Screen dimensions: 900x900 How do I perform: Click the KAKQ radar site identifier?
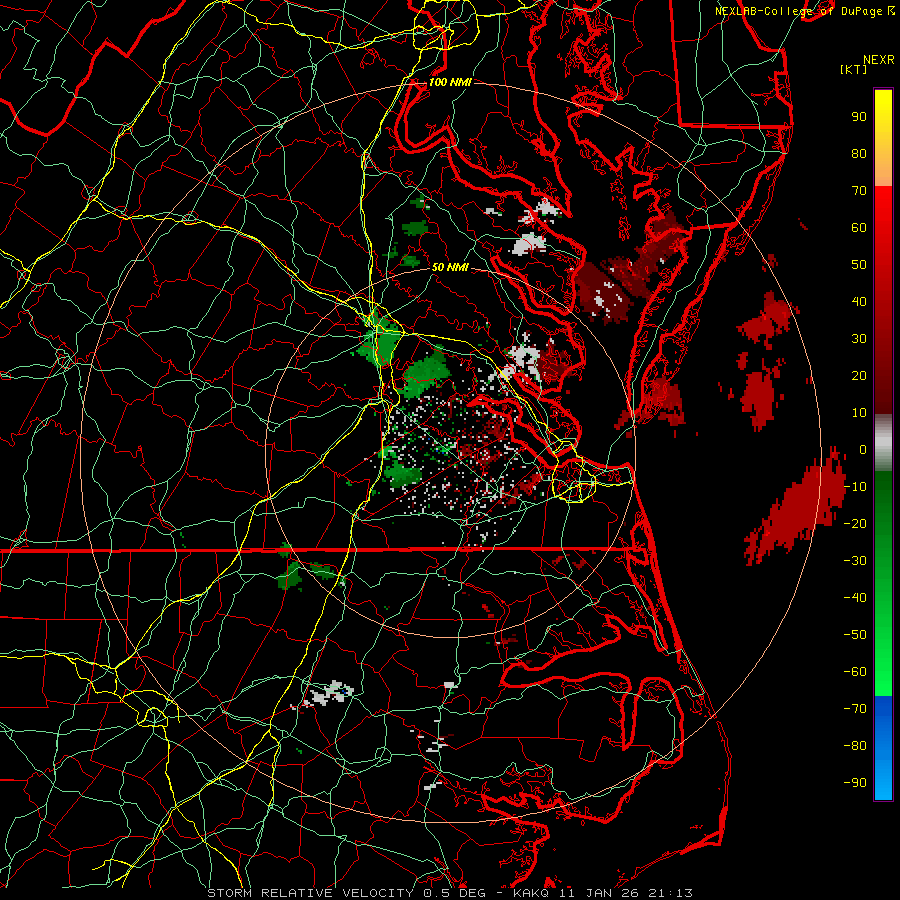pos(530,893)
